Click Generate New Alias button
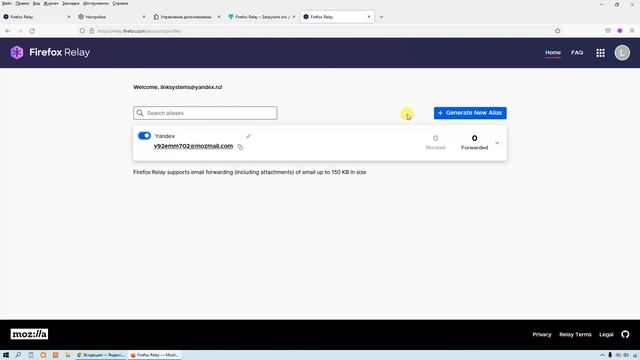The image size is (640, 360). coord(470,113)
